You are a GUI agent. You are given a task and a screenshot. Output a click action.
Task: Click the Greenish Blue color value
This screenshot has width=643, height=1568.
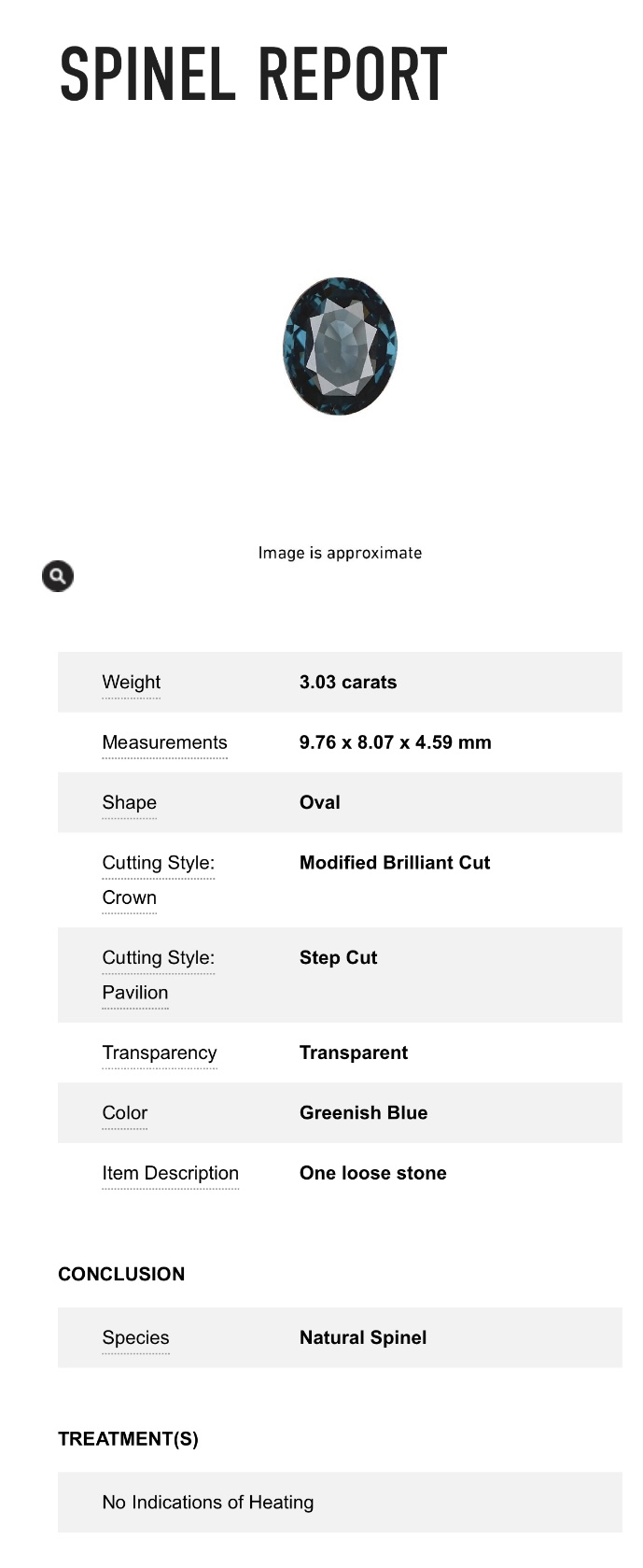coord(364,1113)
